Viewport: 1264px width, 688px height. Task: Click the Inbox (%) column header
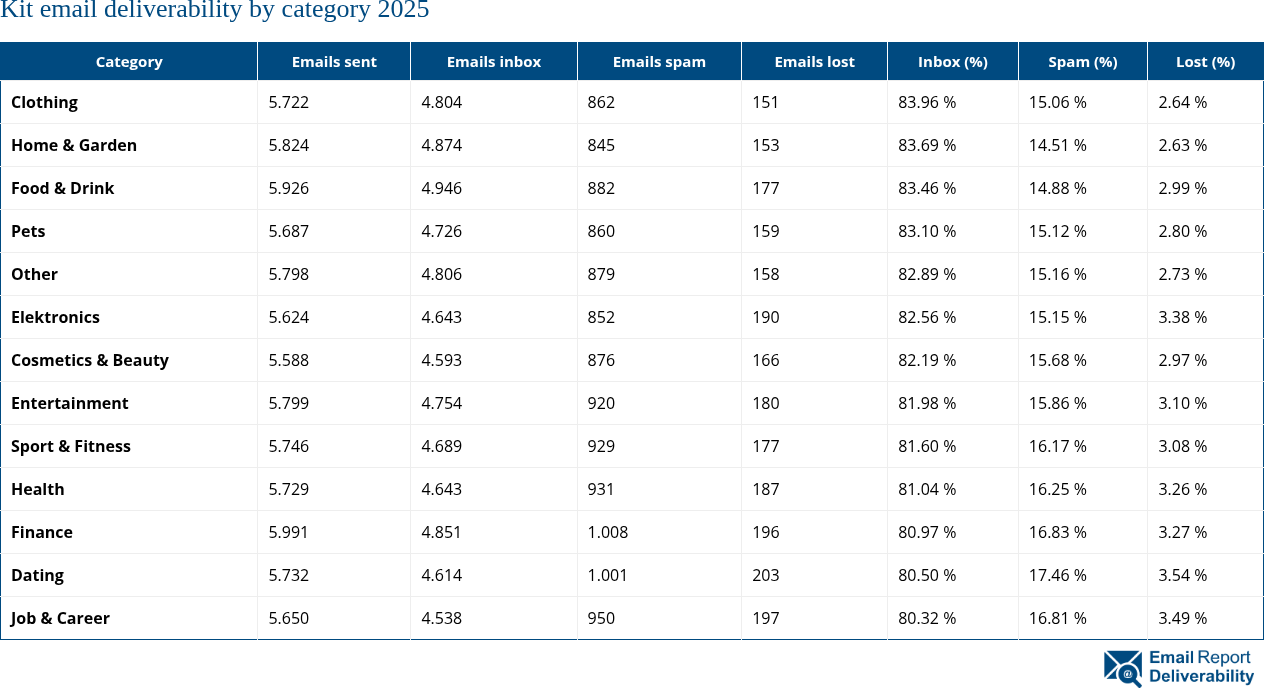953,61
